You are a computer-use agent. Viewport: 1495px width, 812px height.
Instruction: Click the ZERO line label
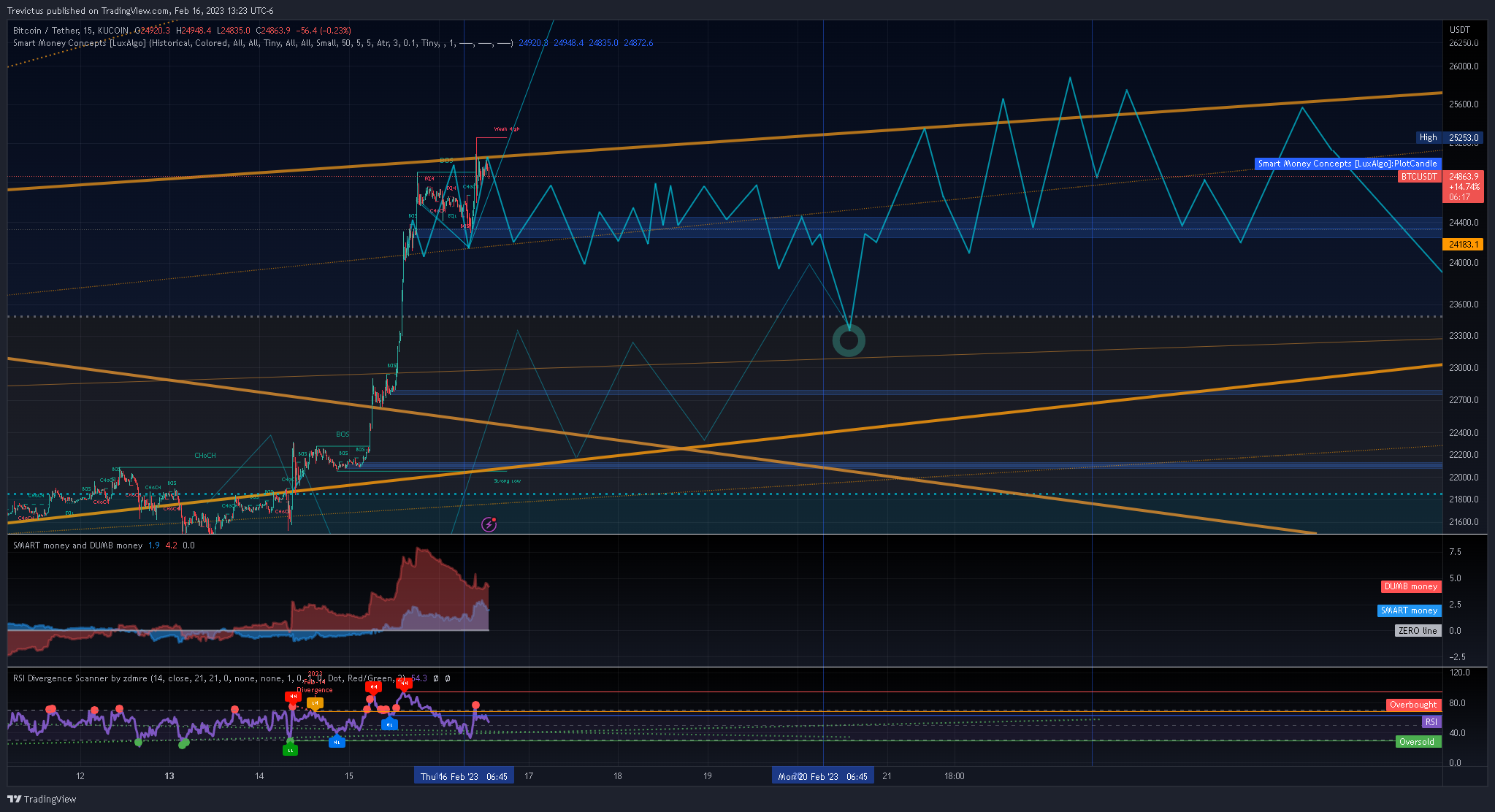pyautogui.click(x=1418, y=631)
